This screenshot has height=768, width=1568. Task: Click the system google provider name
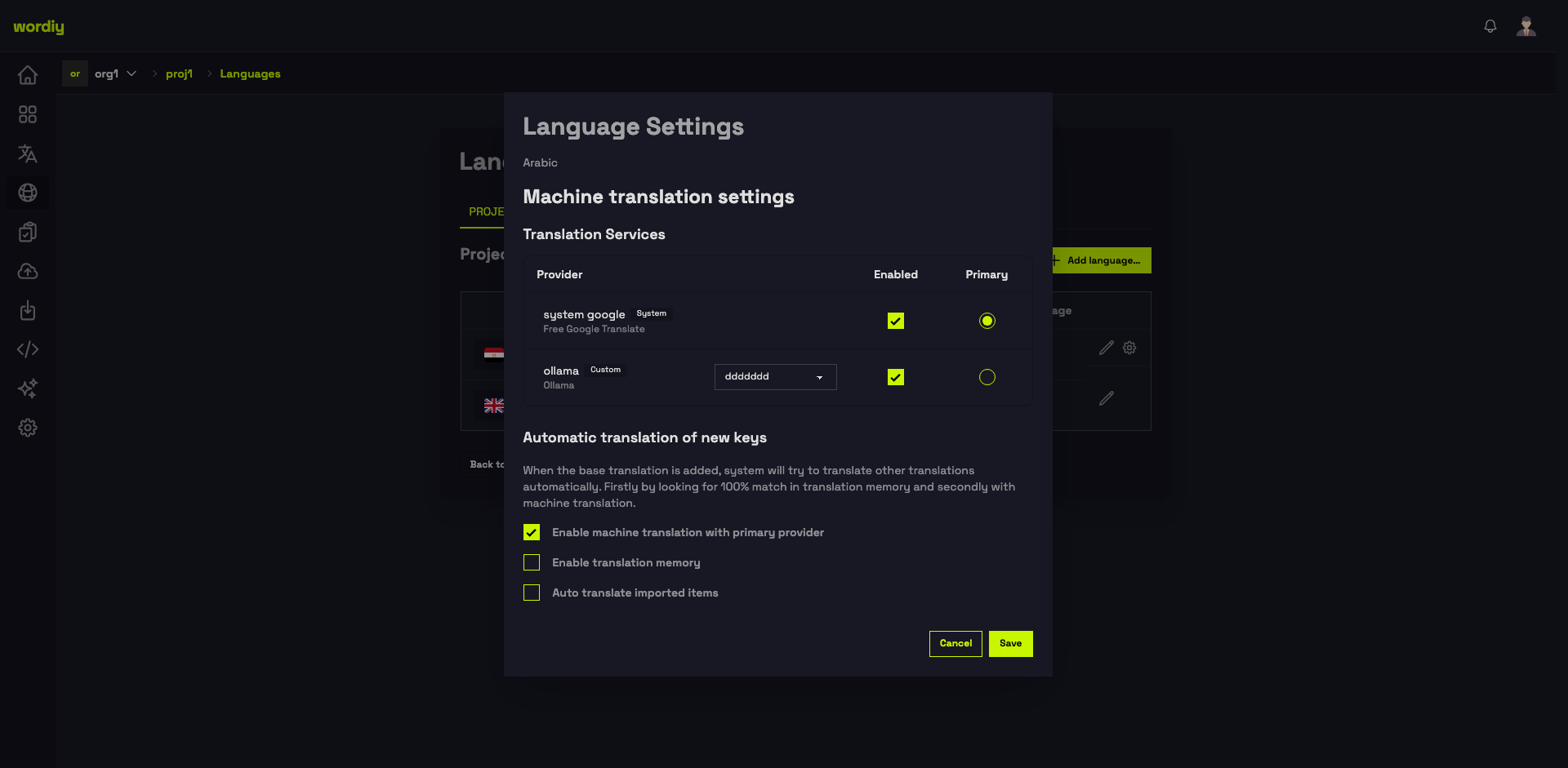coord(584,315)
